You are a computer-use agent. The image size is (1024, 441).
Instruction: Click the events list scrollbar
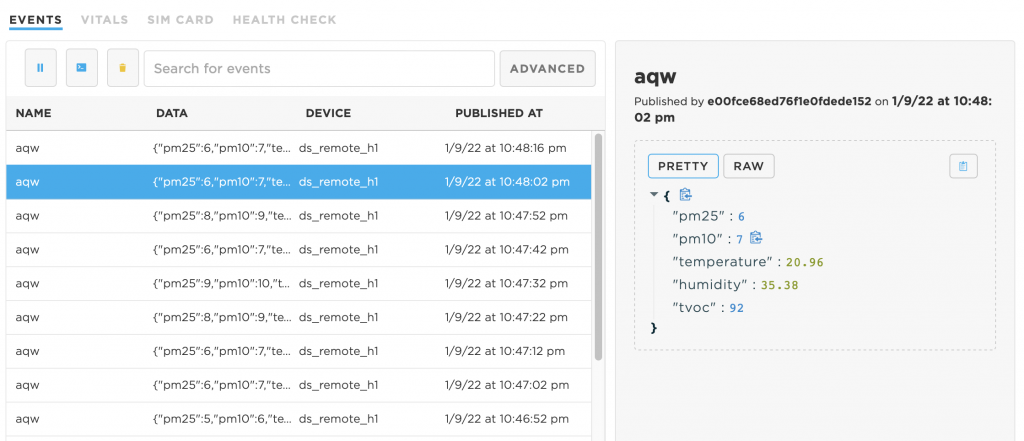[598, 247]
